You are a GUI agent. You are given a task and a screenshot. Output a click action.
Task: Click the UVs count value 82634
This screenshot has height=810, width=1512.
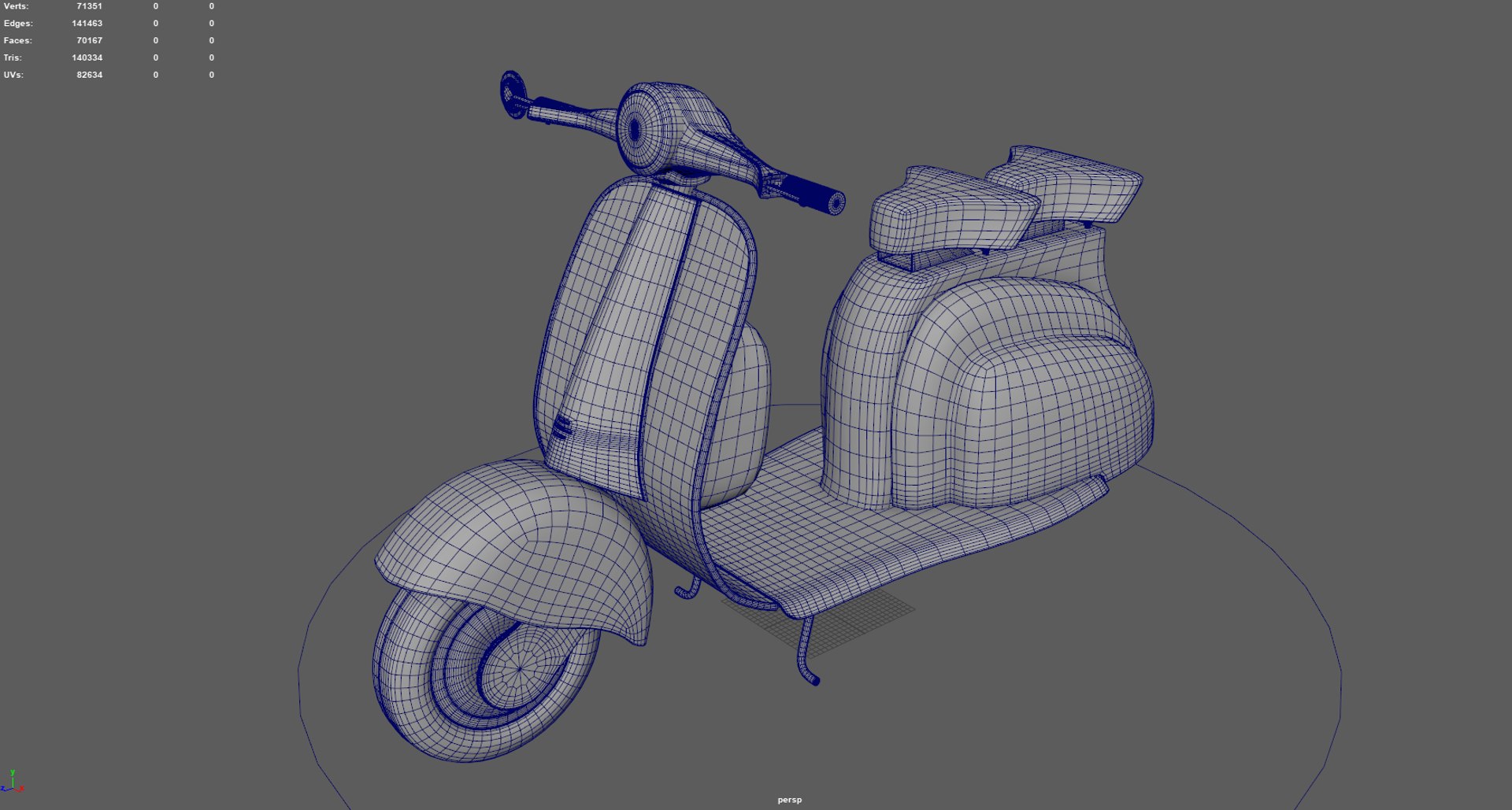[89, 76]
